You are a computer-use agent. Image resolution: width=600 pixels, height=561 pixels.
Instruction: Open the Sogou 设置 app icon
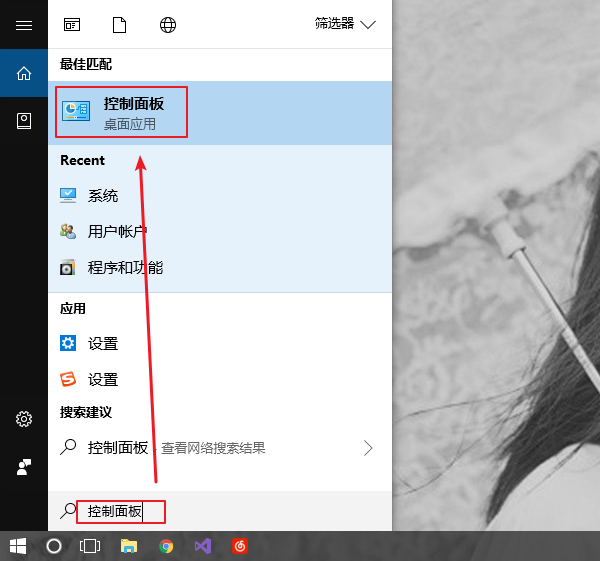click(68, 379)
